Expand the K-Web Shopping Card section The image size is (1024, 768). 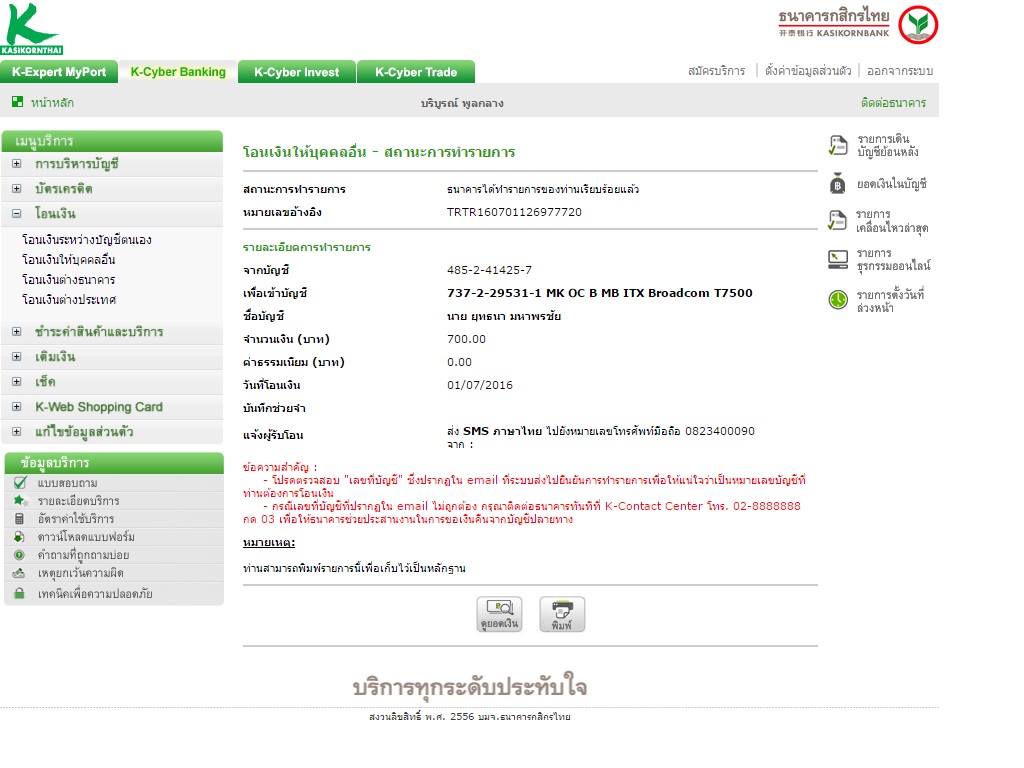coord(17,407)
